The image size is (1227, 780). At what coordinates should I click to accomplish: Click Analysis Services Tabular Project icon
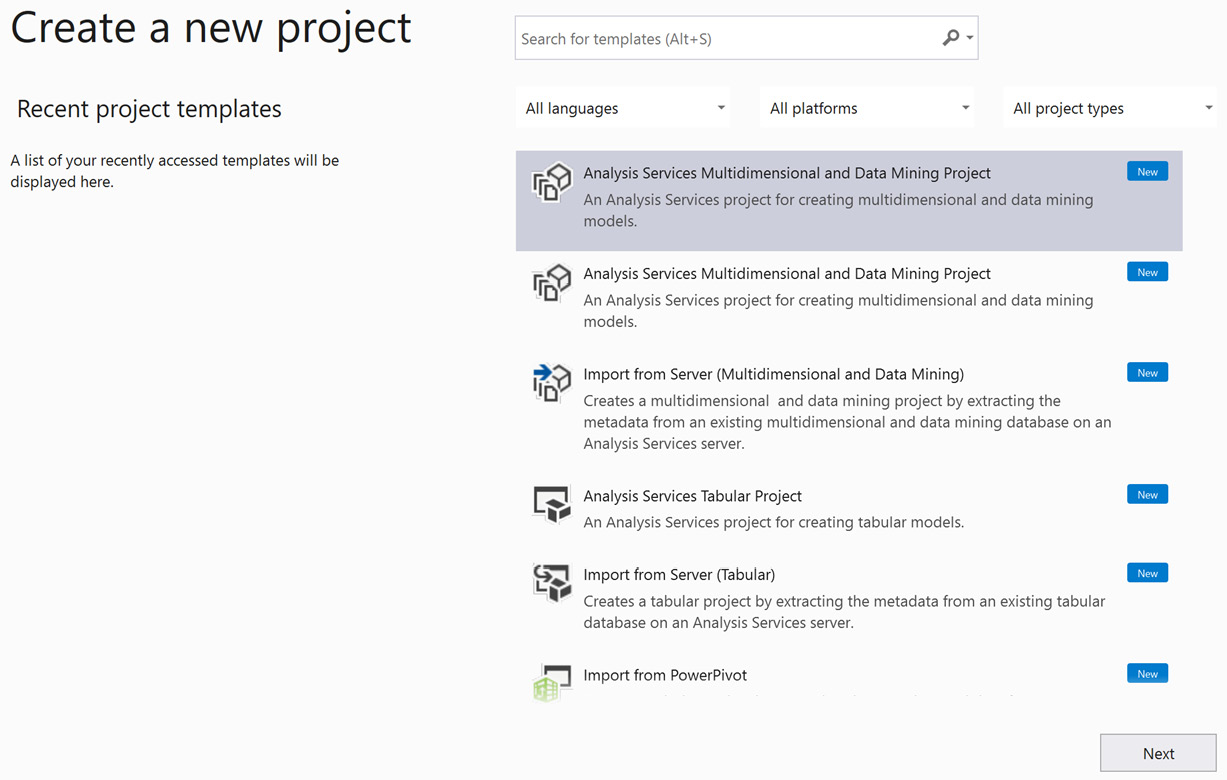pos(552,504)
